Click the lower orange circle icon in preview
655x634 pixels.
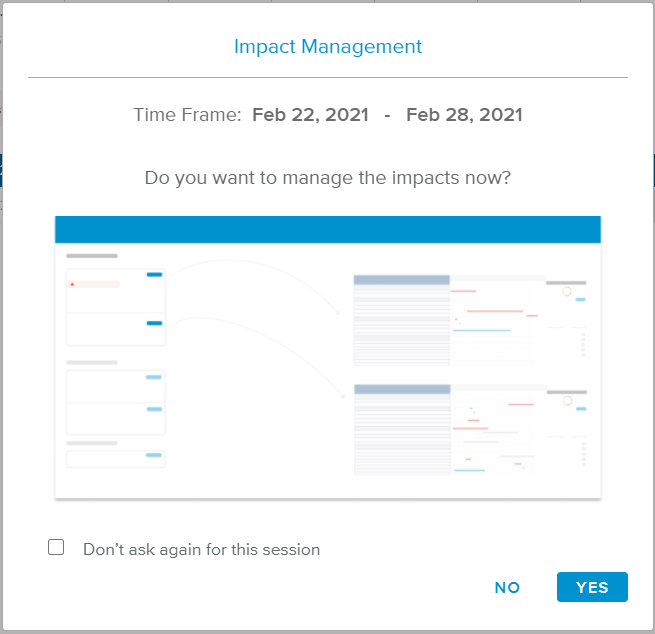coord(567,400)
